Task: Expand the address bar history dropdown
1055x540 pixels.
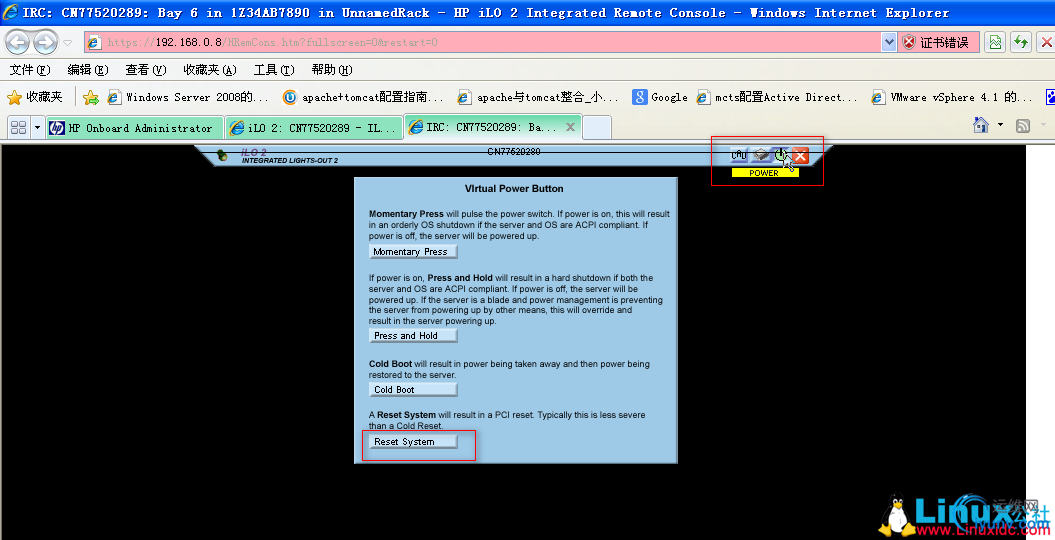Action: coord(889,42)
